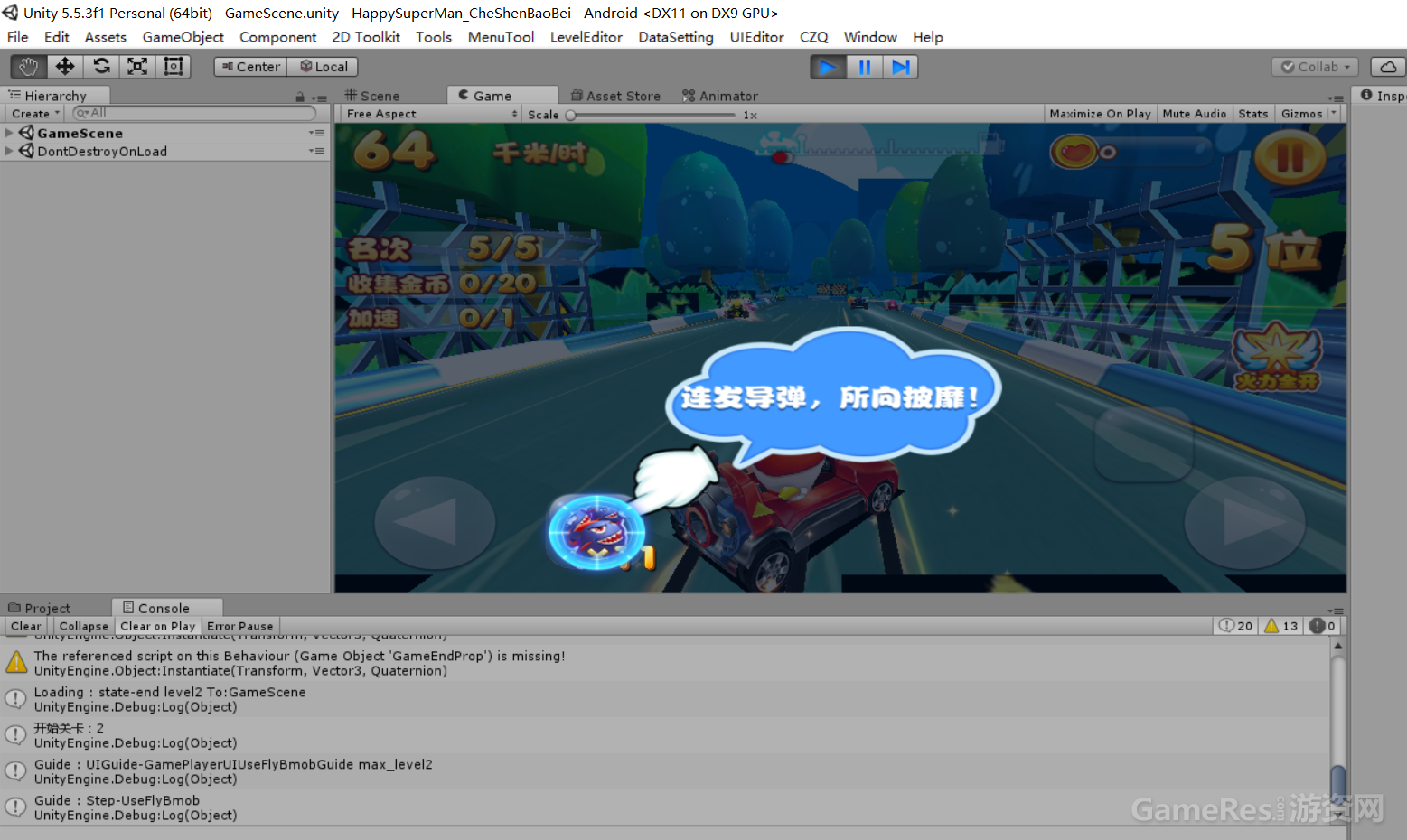
Task: Click Console scrollbar up arrow
Action: [1337, 645]
